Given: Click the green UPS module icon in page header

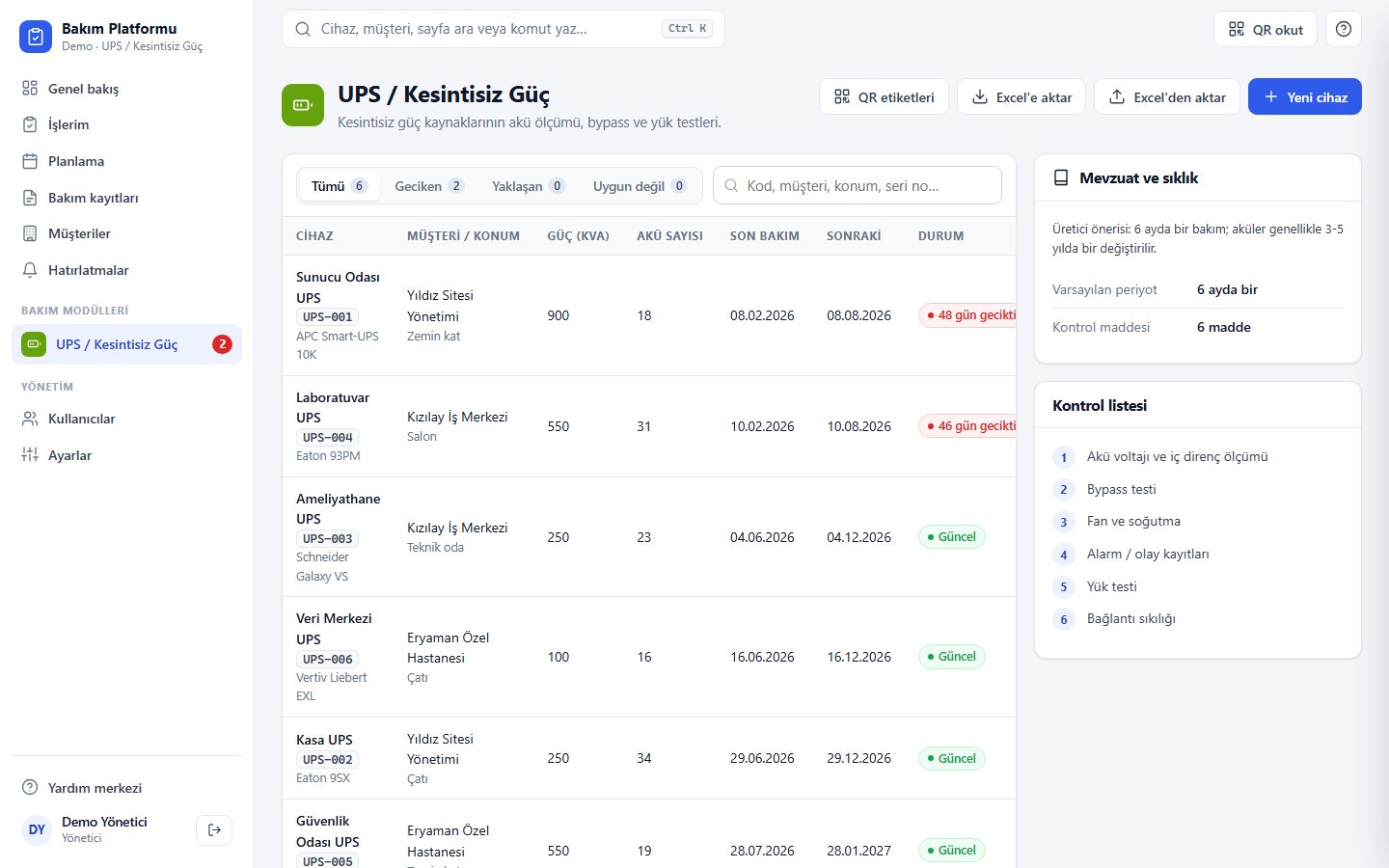Looking at the screenshot, I should click(303, 105).
